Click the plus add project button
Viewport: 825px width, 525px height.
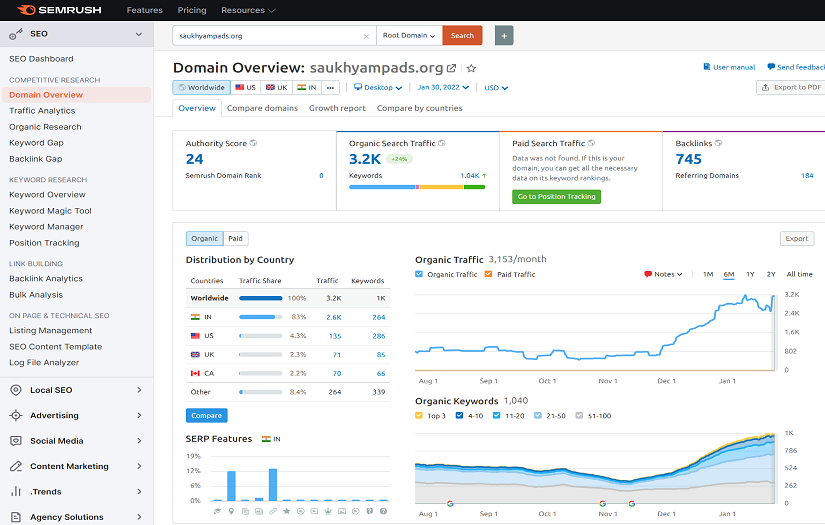click(x=504, y=36)
